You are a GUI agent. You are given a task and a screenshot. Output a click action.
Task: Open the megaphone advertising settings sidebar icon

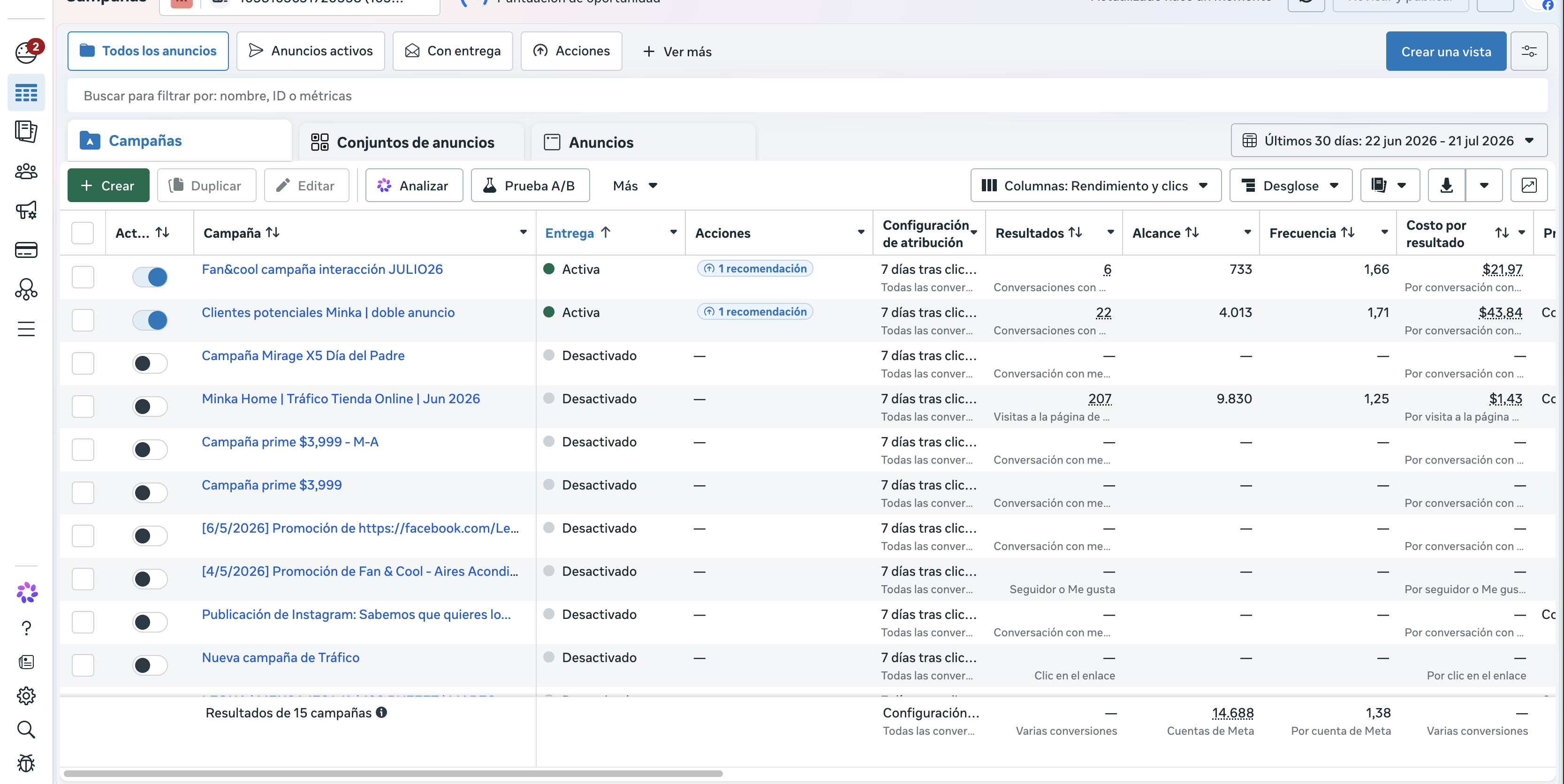point(26,210)
